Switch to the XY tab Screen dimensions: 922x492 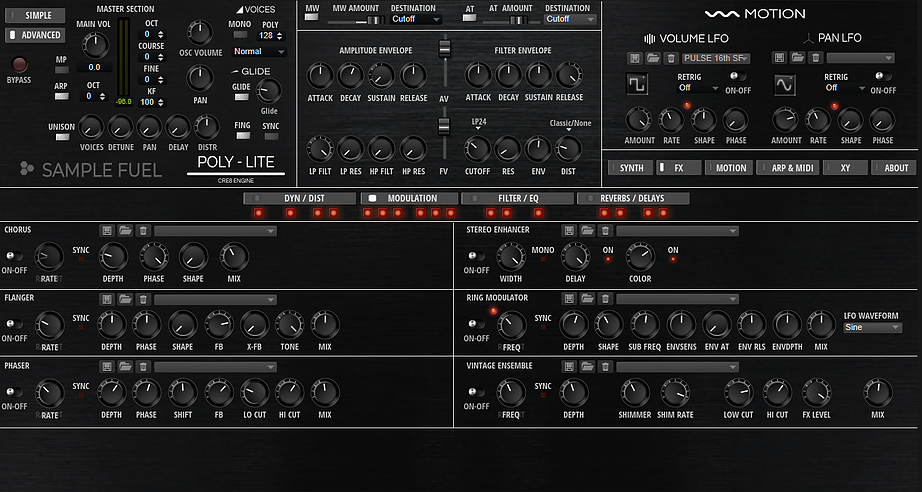[x=846, y=168]
